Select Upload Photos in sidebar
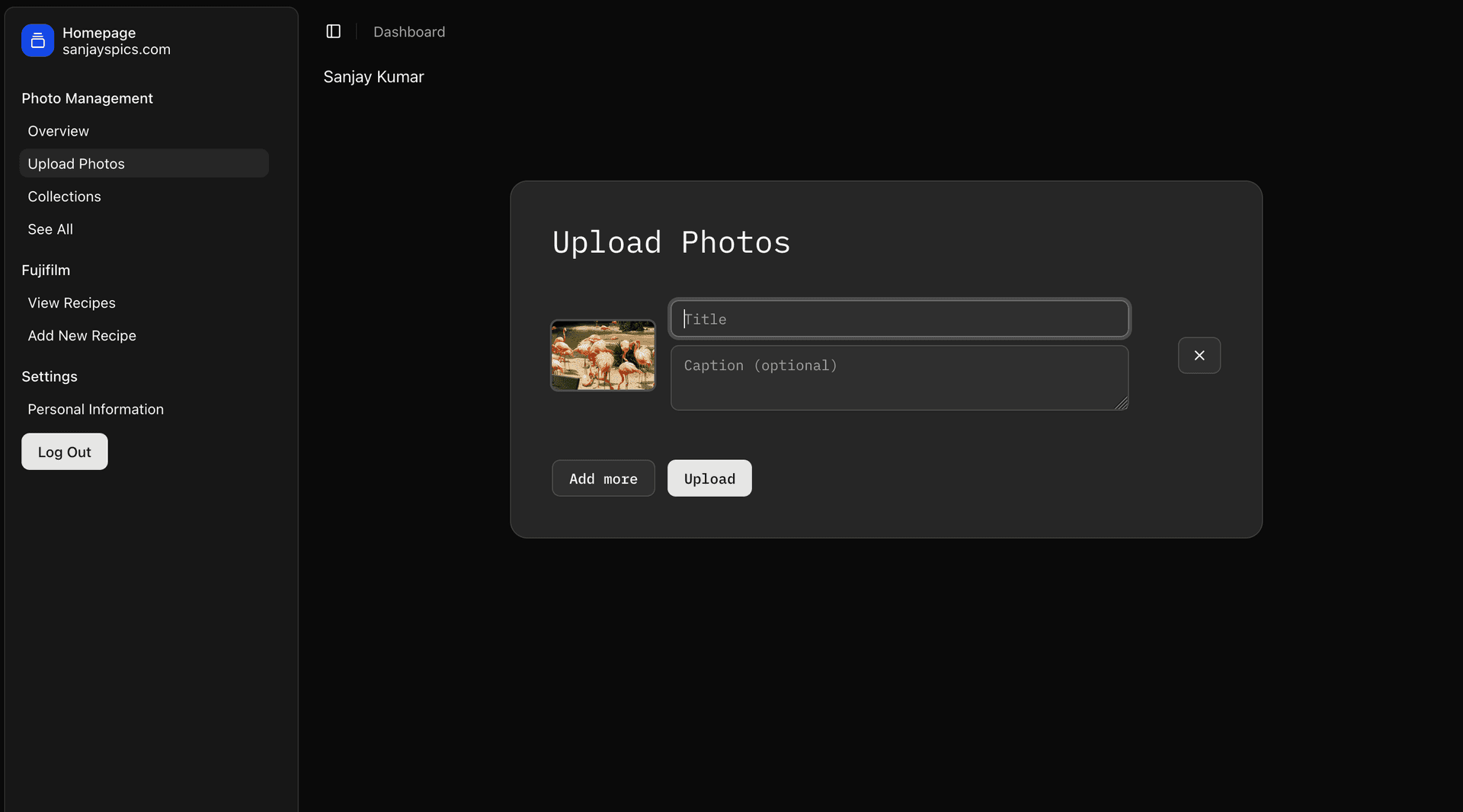Image resolution: width=1463 pixels, height=812 pixels. click(x=144, y=164)
